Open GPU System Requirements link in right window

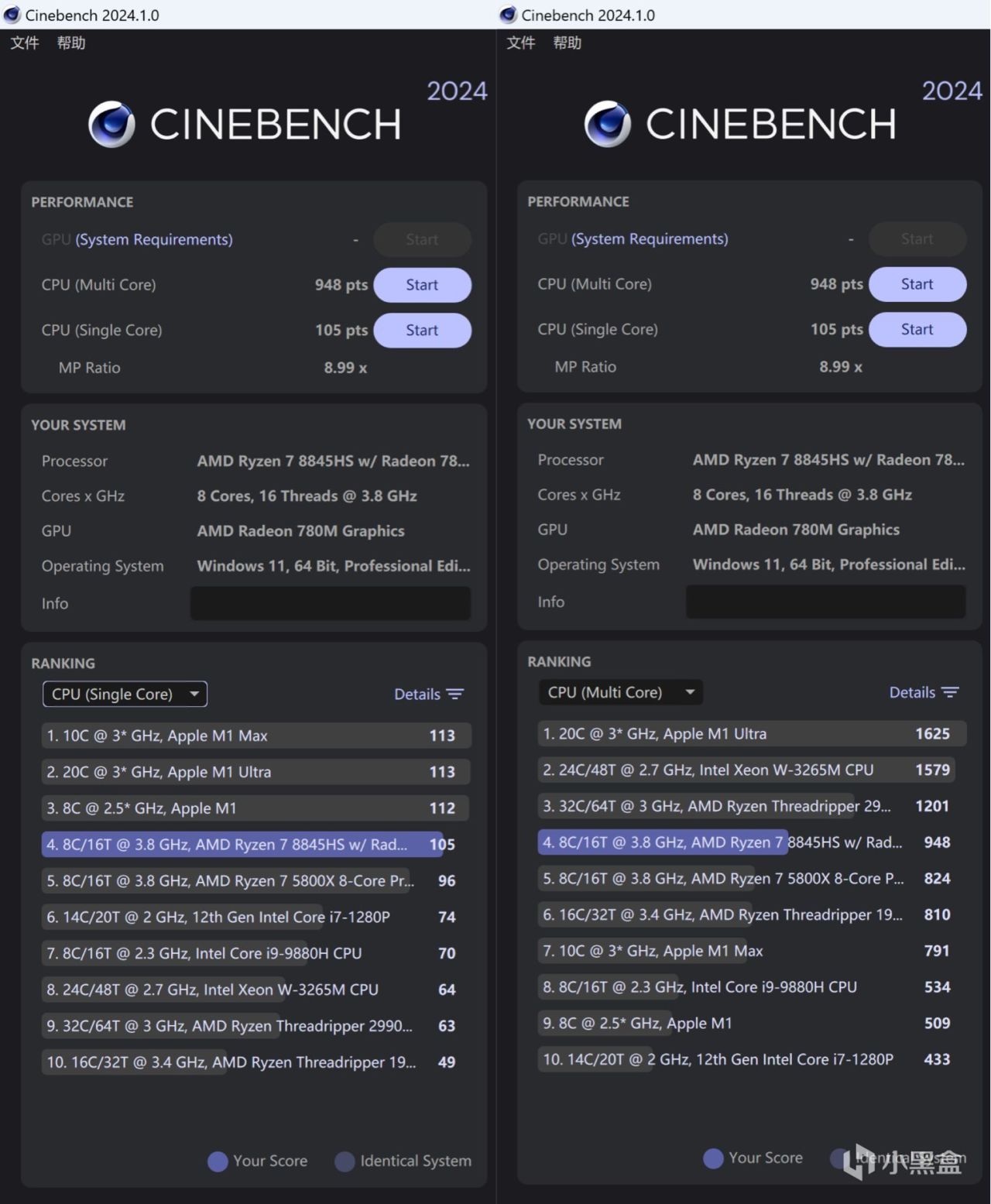click(x=650, y=238)
